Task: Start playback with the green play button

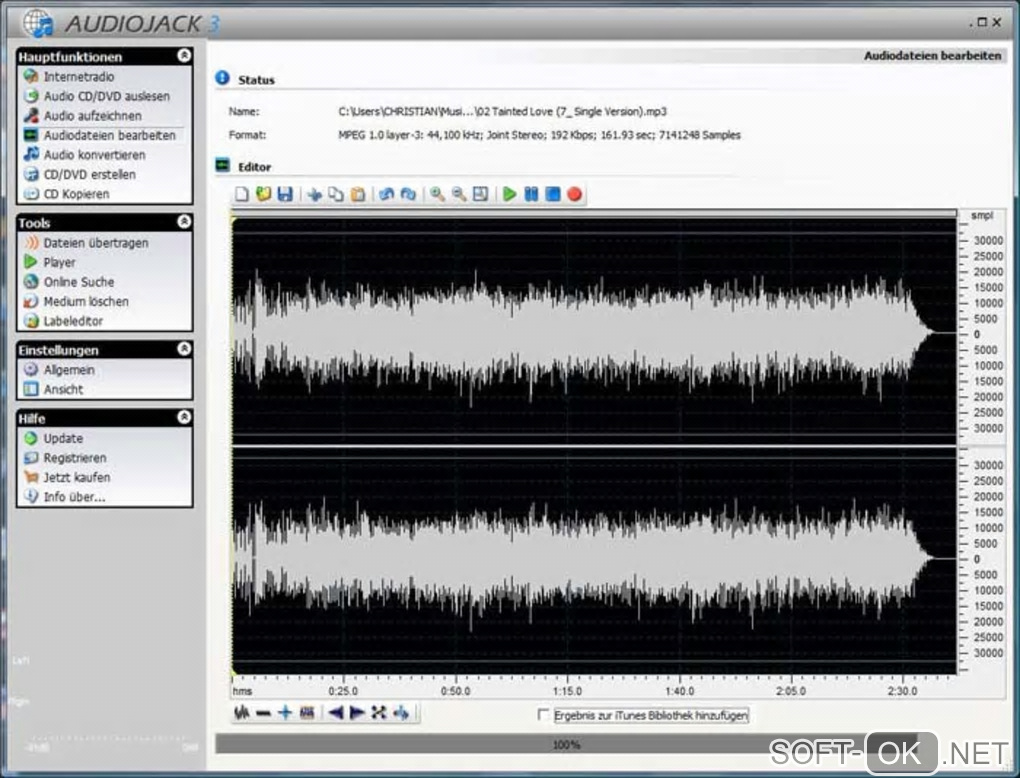Action: pos(510,194)
